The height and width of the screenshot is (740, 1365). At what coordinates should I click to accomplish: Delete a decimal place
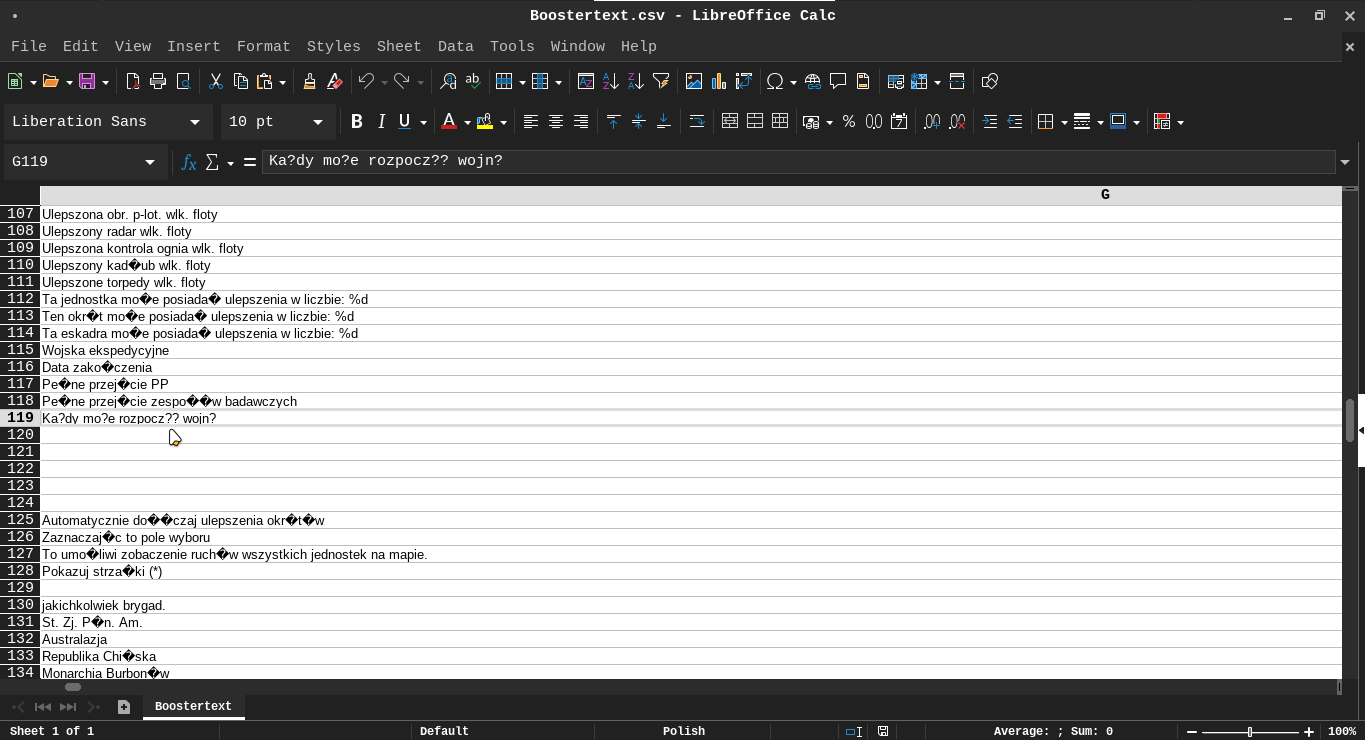pyautogui.click(x=957, y=122)
